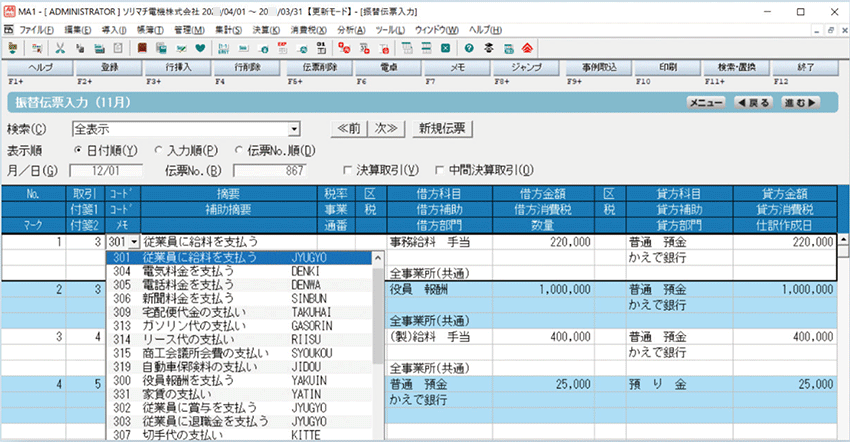Select the 入力順 display order radio button
850x442 pixels.
(160, 149)
